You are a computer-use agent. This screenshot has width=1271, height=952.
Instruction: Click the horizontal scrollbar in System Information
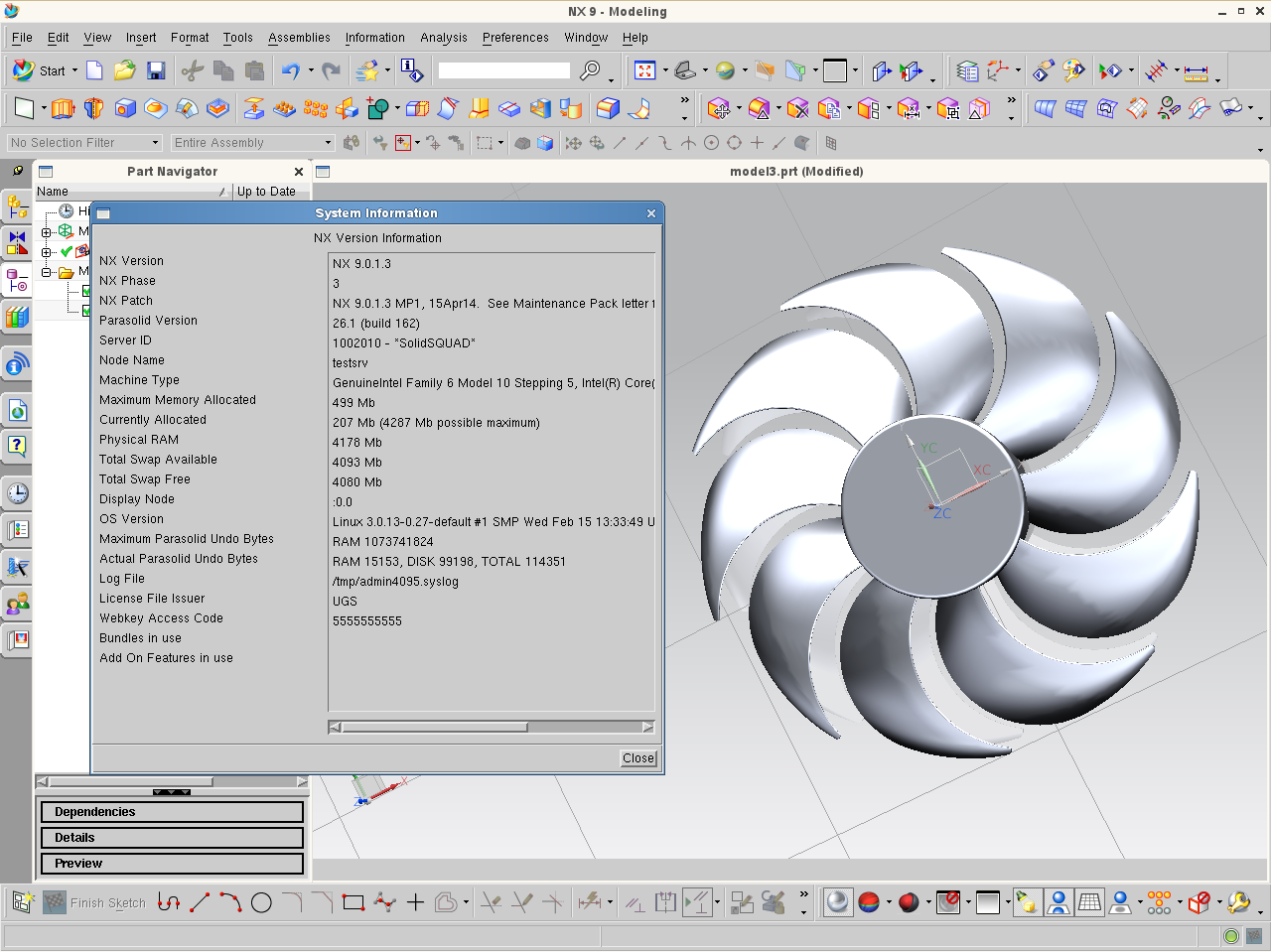[492, 728]
